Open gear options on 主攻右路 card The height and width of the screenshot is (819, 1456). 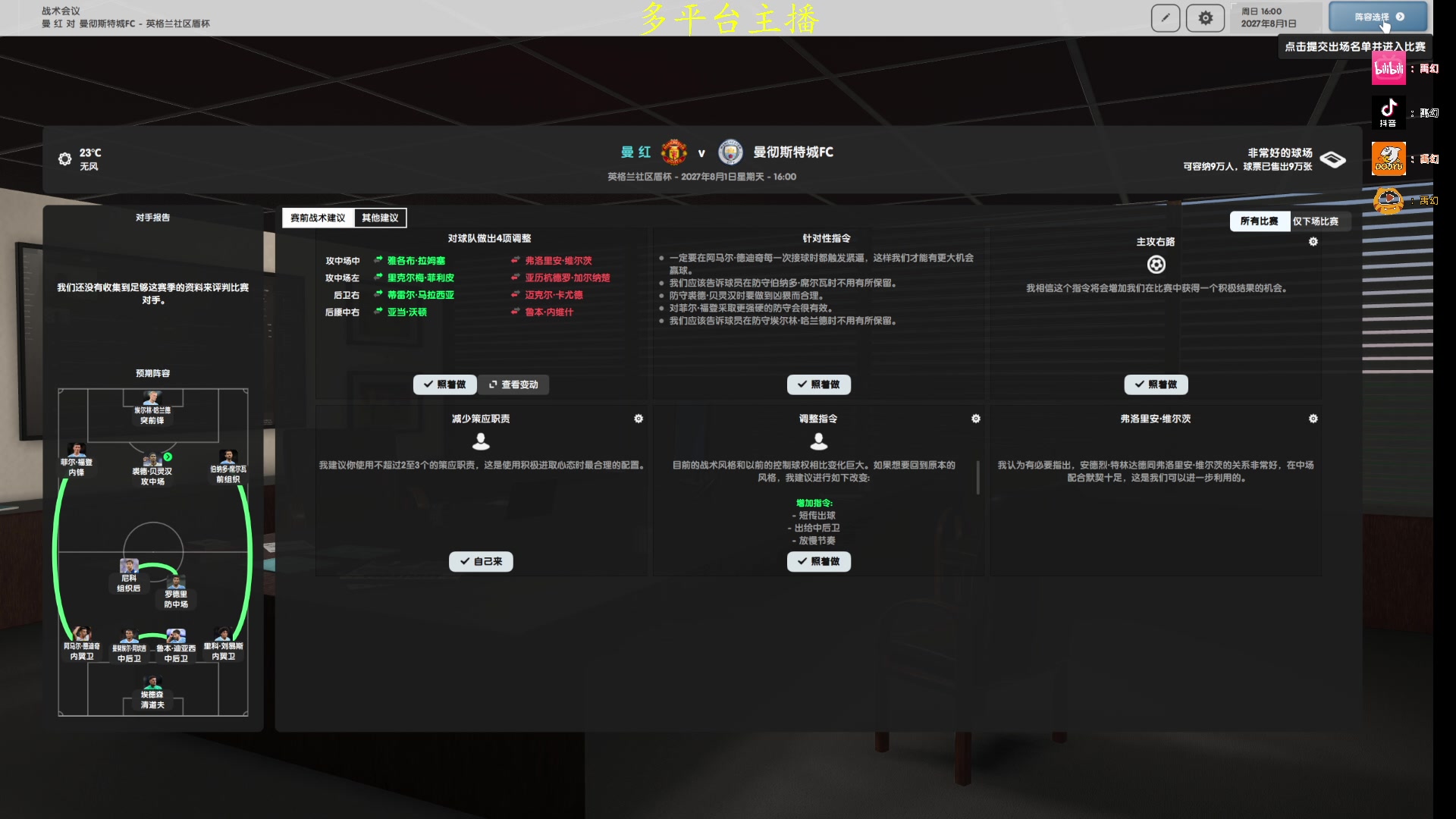point(1313,242)
